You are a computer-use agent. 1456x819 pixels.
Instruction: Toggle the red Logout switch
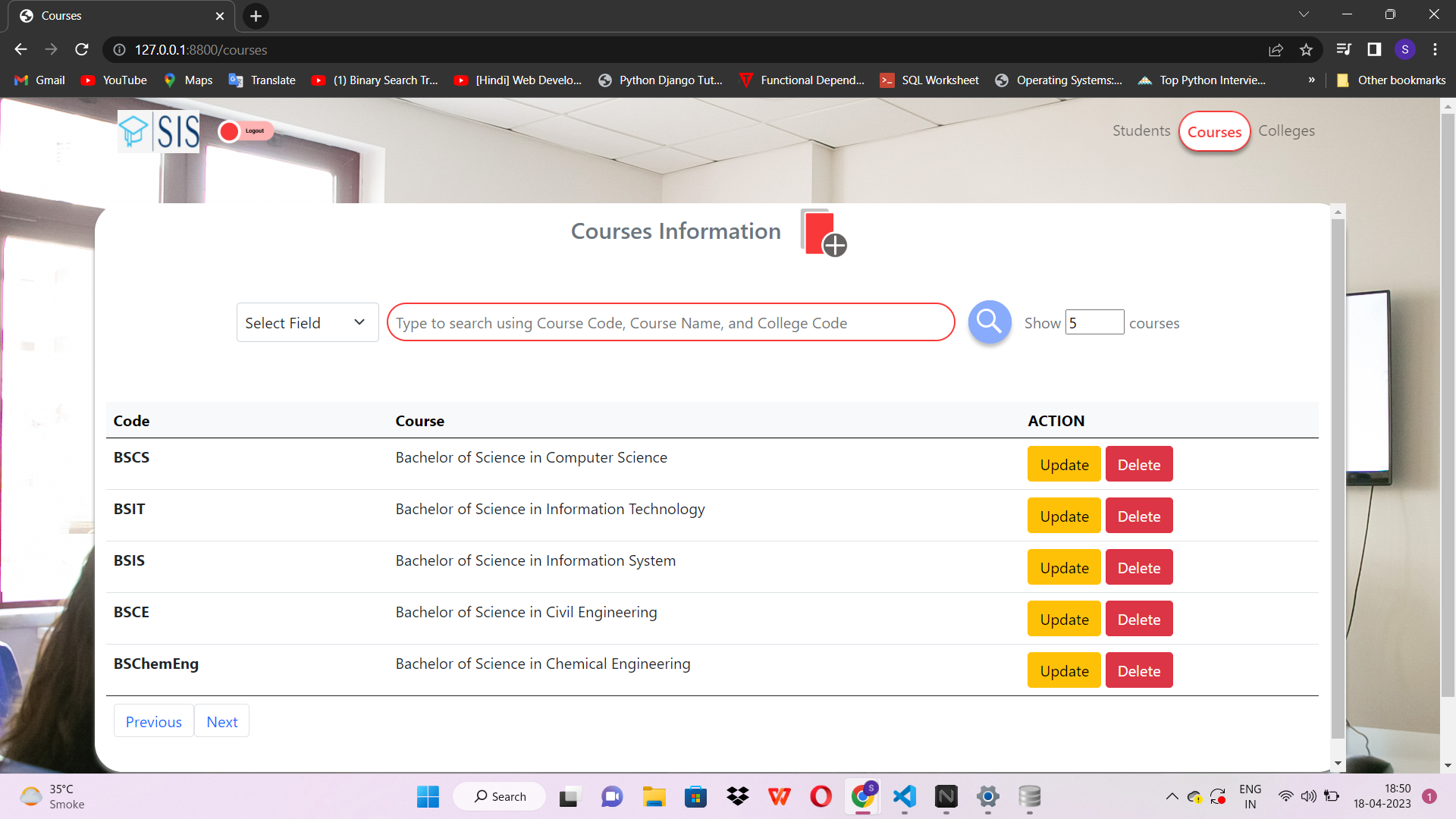246,131
